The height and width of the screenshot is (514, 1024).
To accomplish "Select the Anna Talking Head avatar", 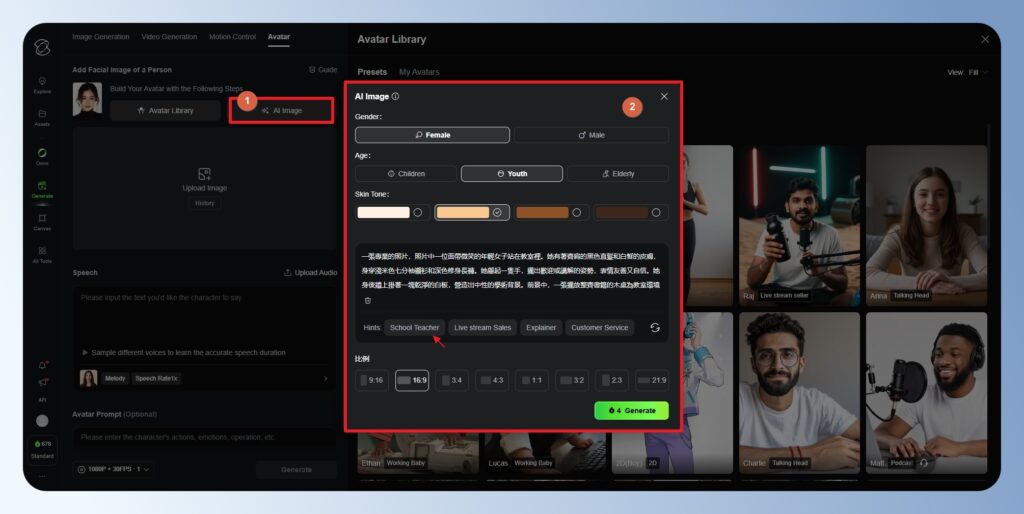I will [x=926, y=225].
